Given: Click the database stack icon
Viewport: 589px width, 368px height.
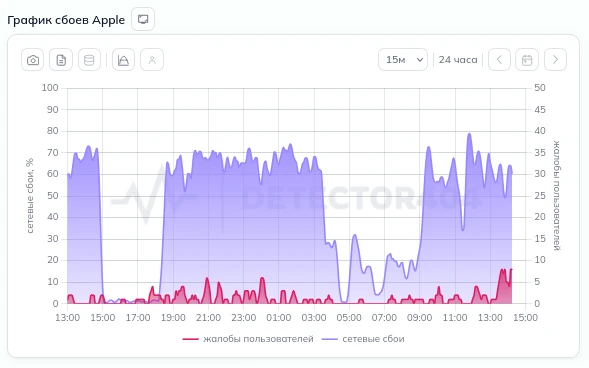Looking at the screenshot, I should 89,60.
